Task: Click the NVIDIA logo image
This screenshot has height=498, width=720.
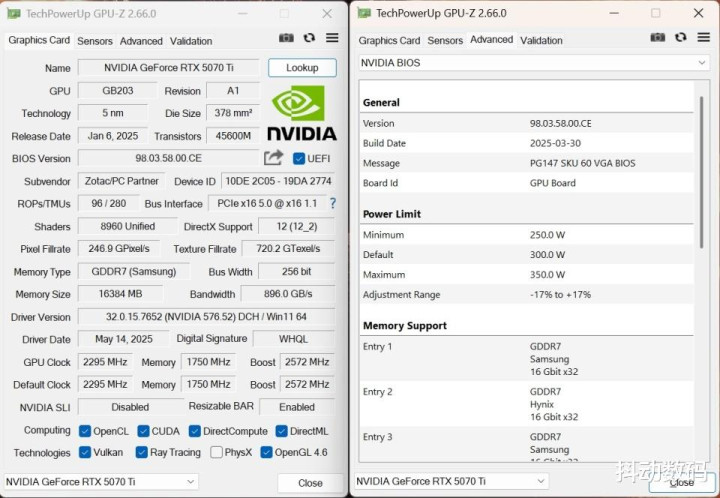Action: (302, 113)
